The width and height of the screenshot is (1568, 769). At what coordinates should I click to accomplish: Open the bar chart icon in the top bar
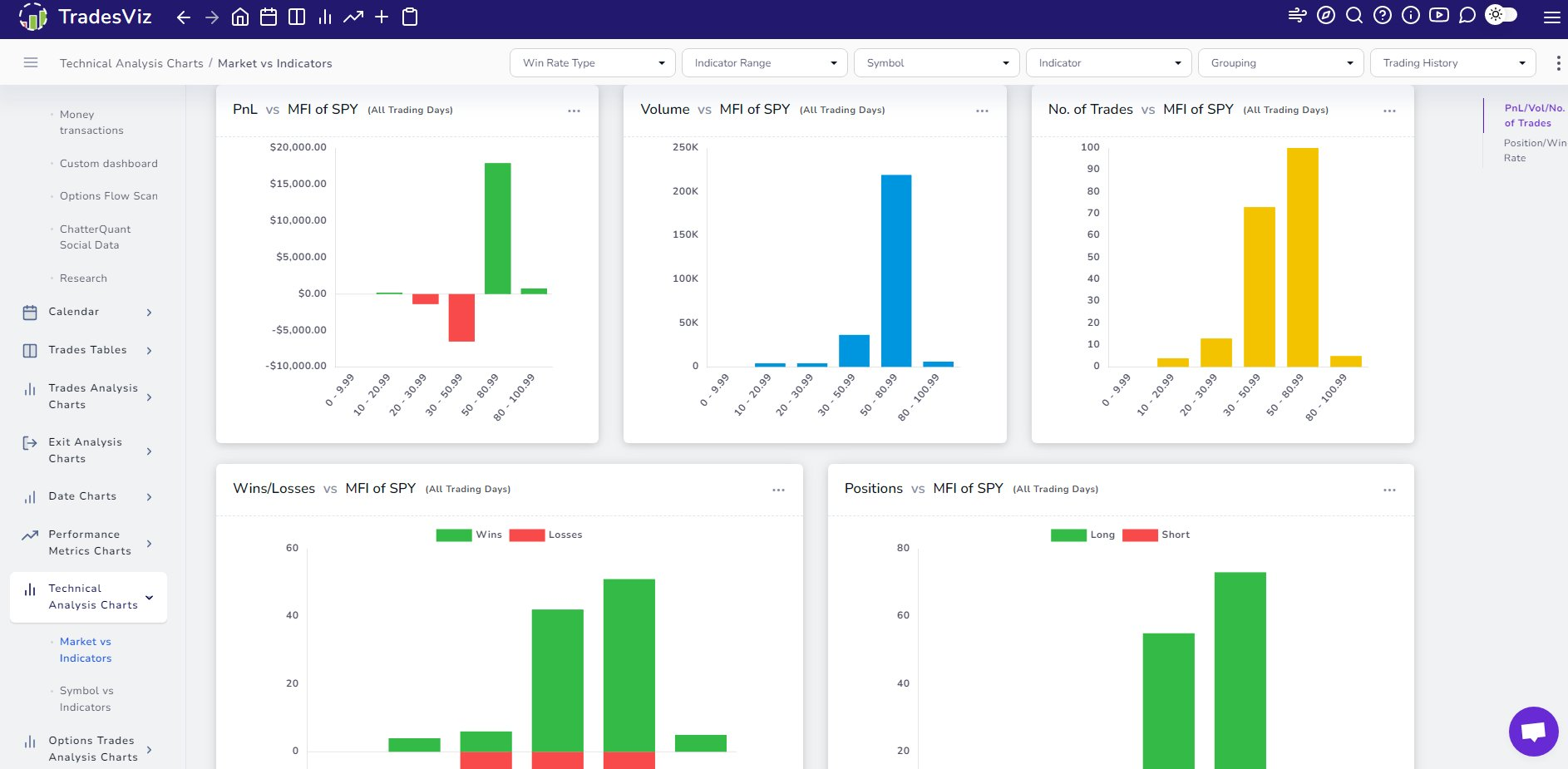tap(325, 17)
